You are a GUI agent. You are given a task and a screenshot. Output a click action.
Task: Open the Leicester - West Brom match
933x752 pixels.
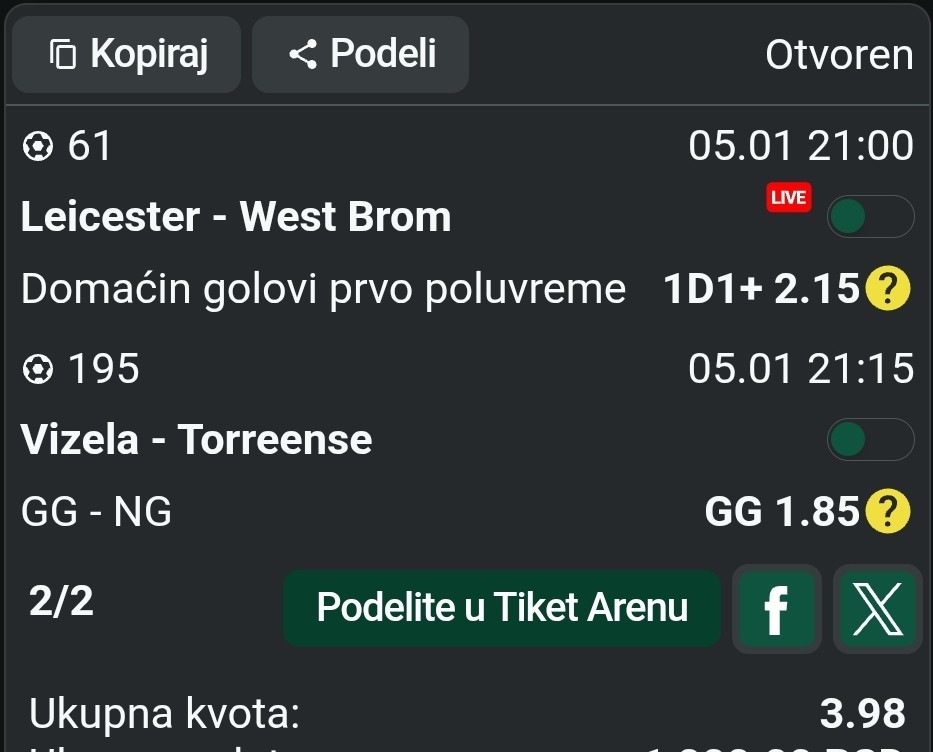(x=236, y=217)
